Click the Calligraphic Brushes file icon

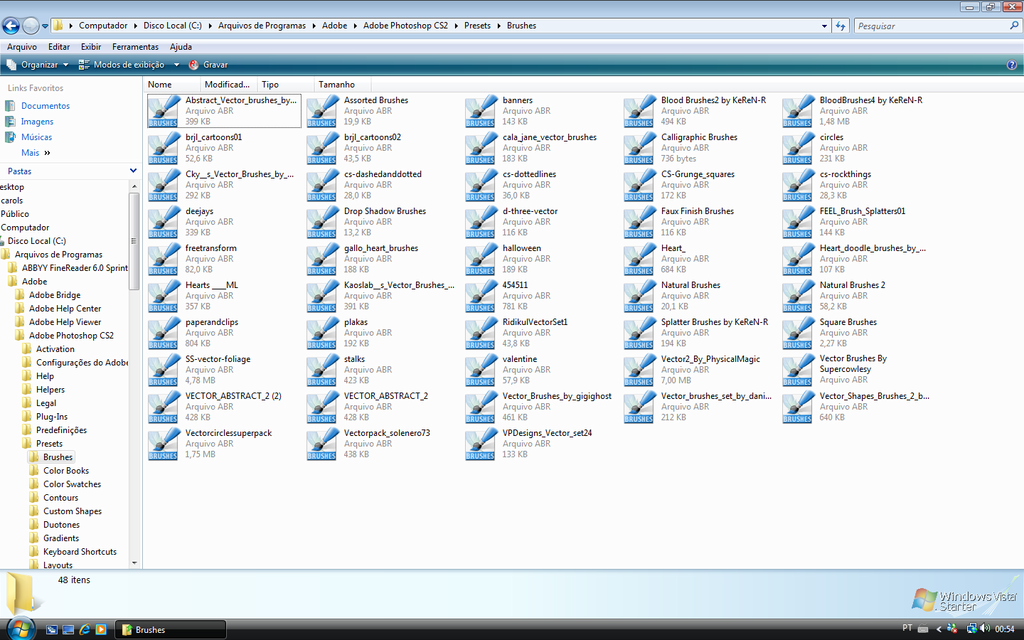coord(639,148)
